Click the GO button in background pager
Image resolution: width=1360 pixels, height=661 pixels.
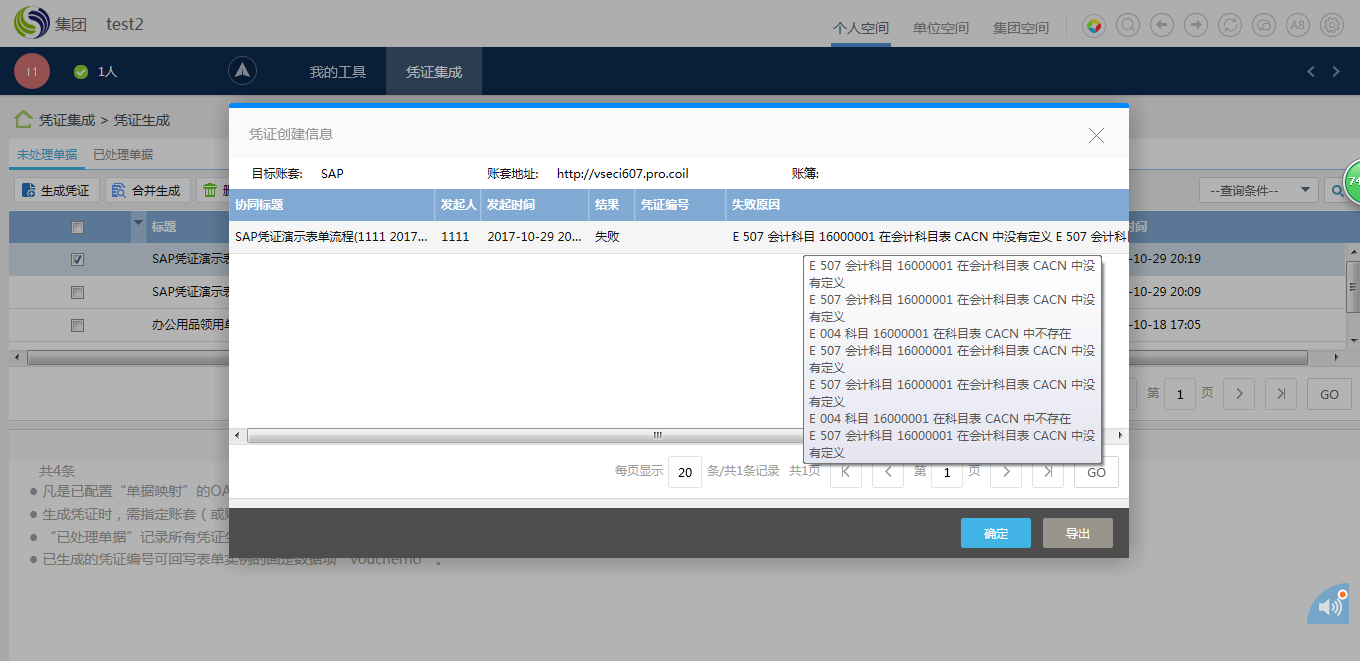[1329, 394]
